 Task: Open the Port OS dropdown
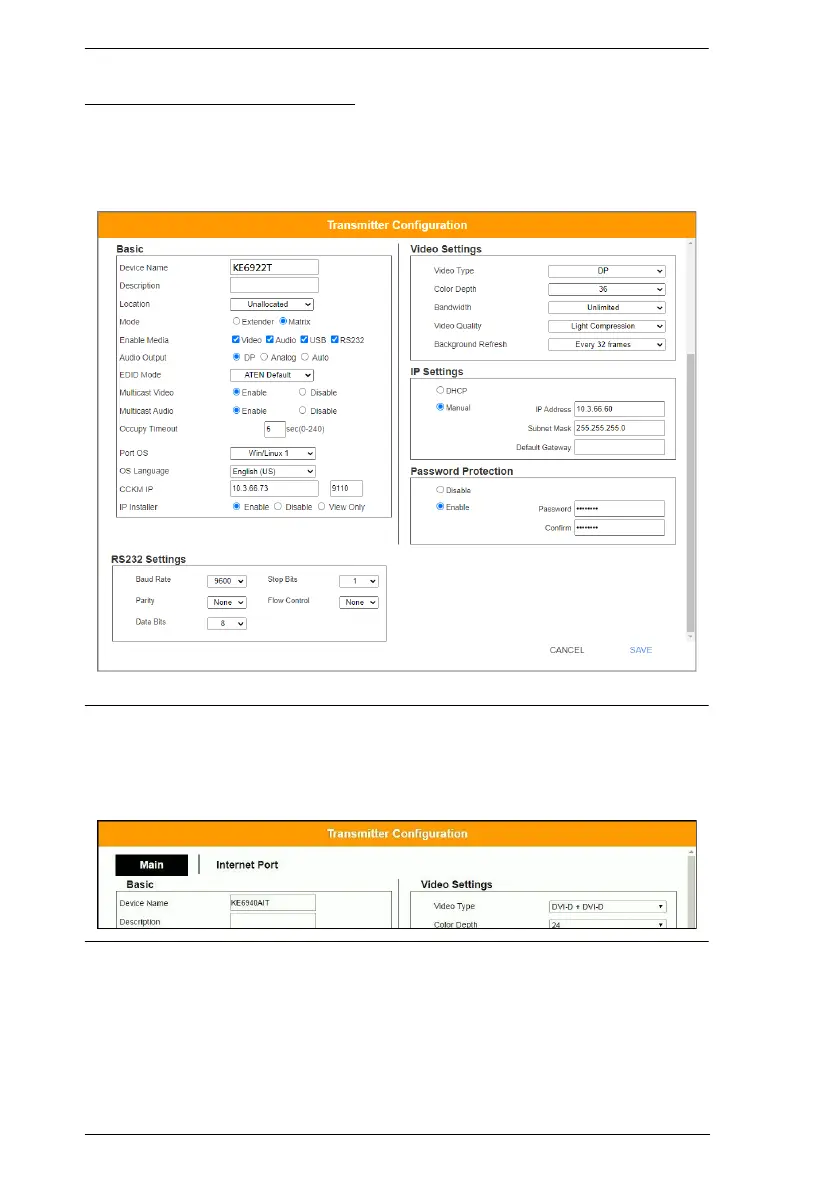273,453
